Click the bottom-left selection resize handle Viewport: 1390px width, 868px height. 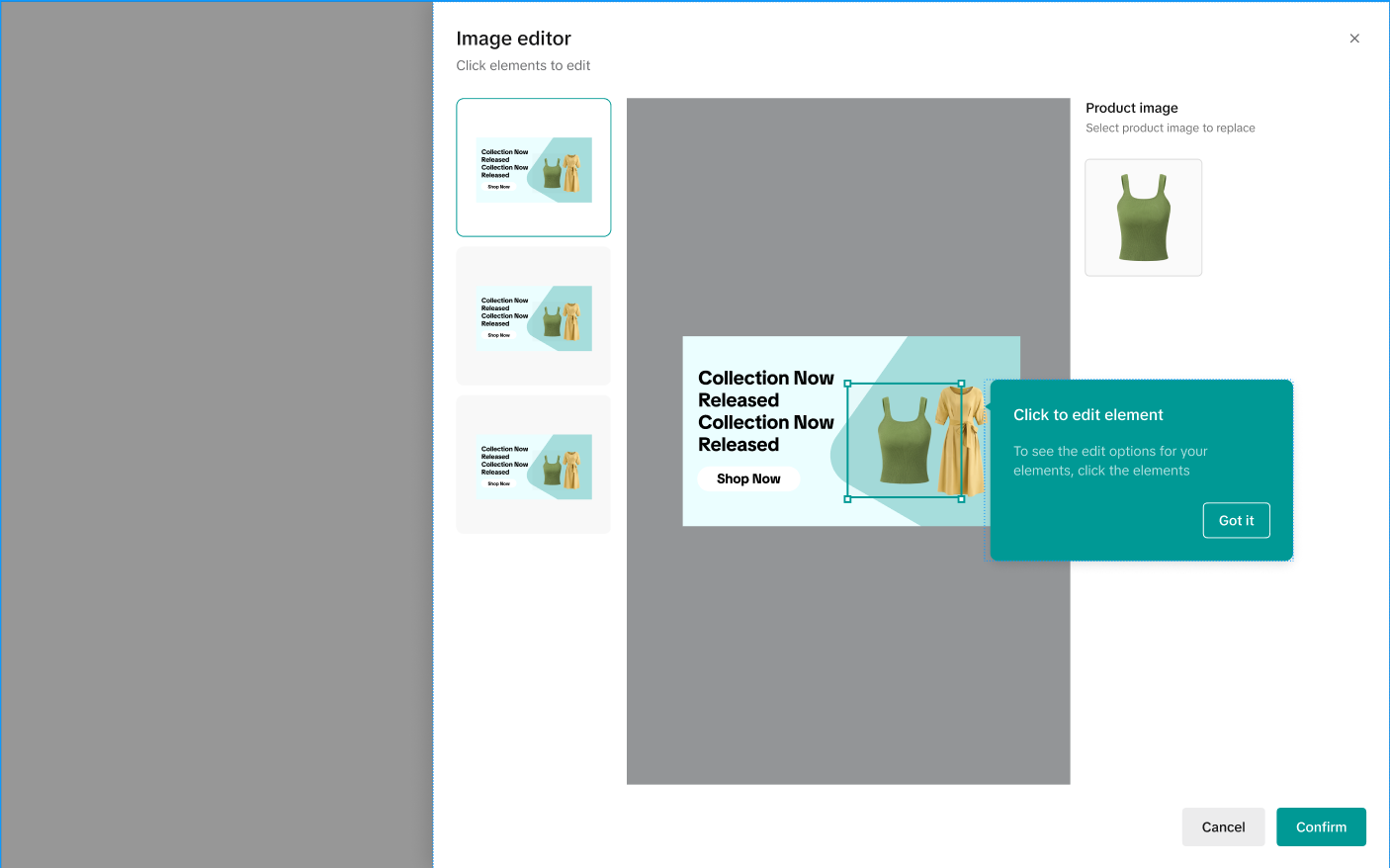tap(847, 499)
